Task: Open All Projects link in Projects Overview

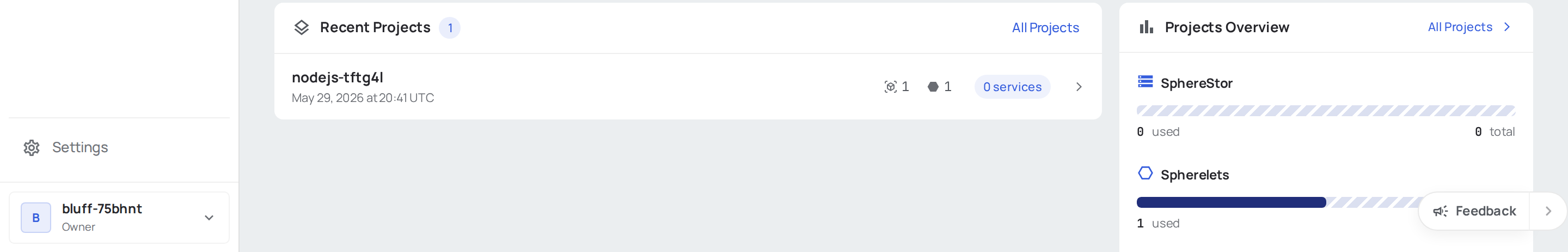Action: tap(1460, 27)
